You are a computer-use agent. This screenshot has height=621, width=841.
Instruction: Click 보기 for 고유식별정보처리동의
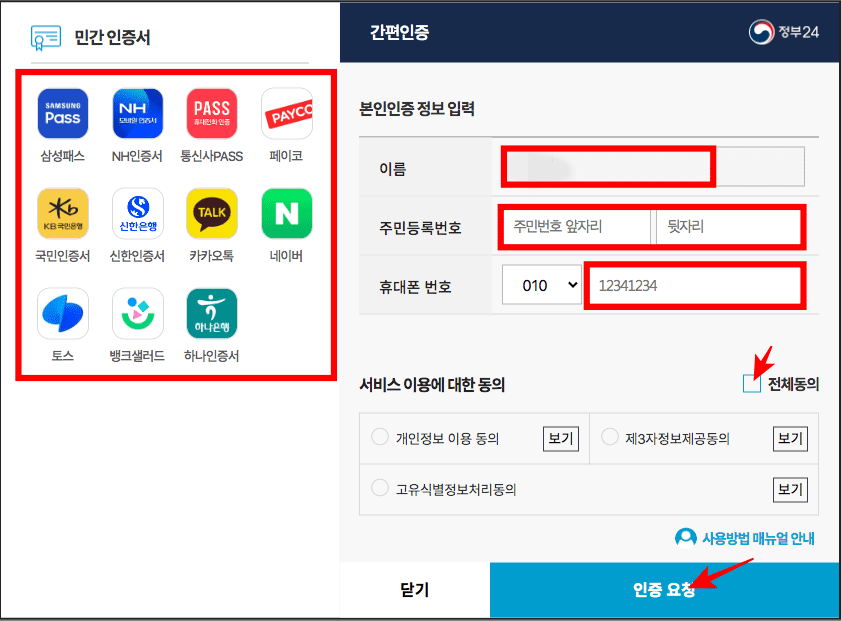[x=790, y=490]
